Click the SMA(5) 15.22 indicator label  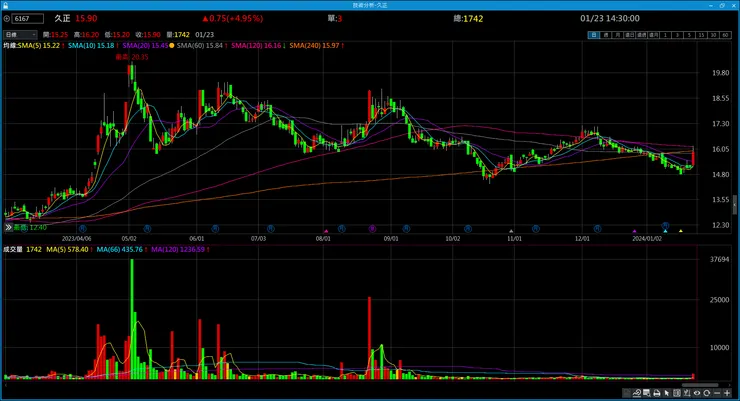(x=39, y=46)
